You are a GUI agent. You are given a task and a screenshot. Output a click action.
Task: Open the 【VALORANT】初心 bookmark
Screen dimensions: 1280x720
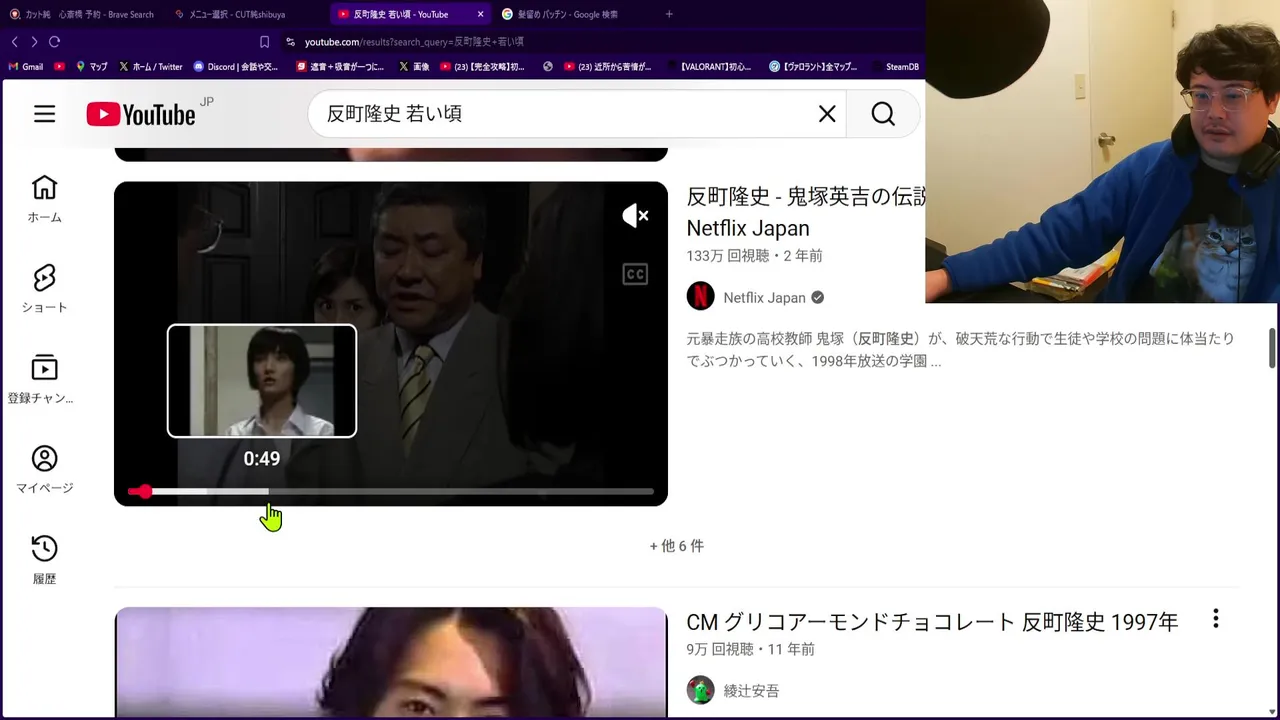(709, 67)
